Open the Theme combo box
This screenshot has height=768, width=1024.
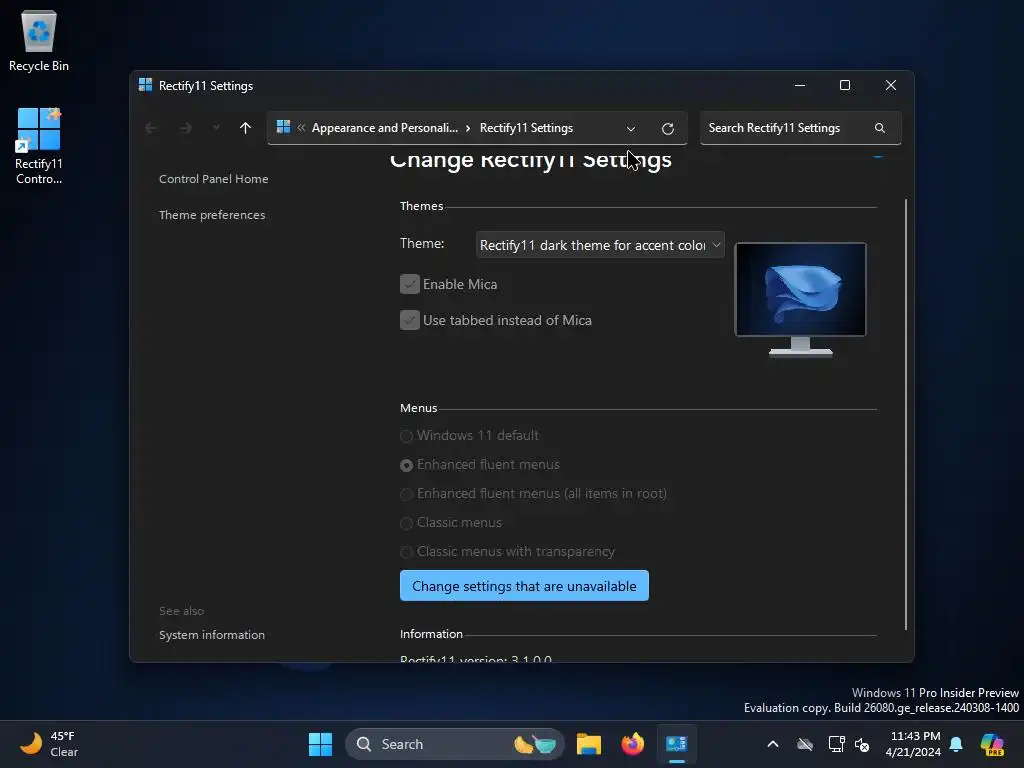coord(600,245)
